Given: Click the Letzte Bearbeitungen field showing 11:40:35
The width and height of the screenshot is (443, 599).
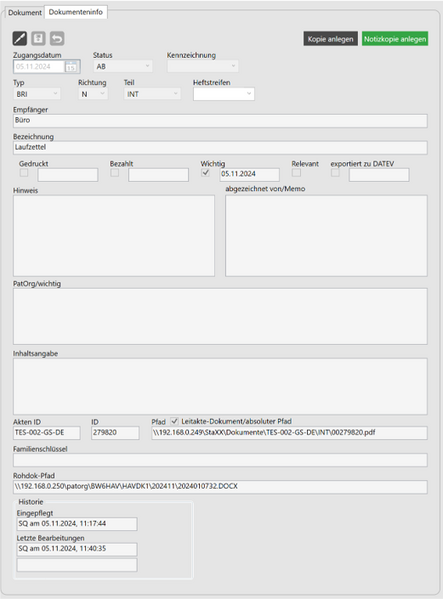Looking at the screenshot, I should tap(77, 549).
